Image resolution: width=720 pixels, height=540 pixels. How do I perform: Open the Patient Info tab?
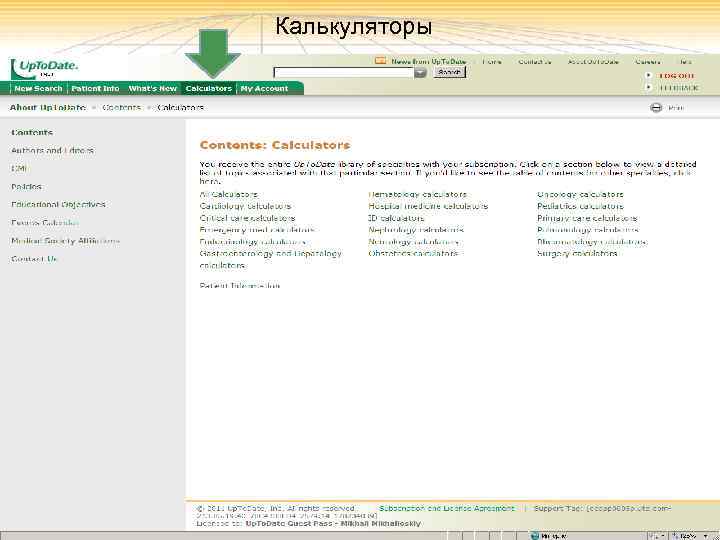click(x=95, y=89)
